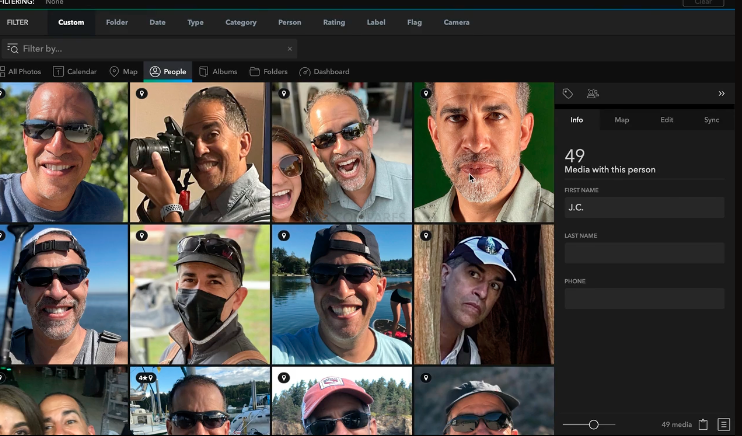Show the Folders view
This screenshot has height=436, width=742.
[268, 72]
